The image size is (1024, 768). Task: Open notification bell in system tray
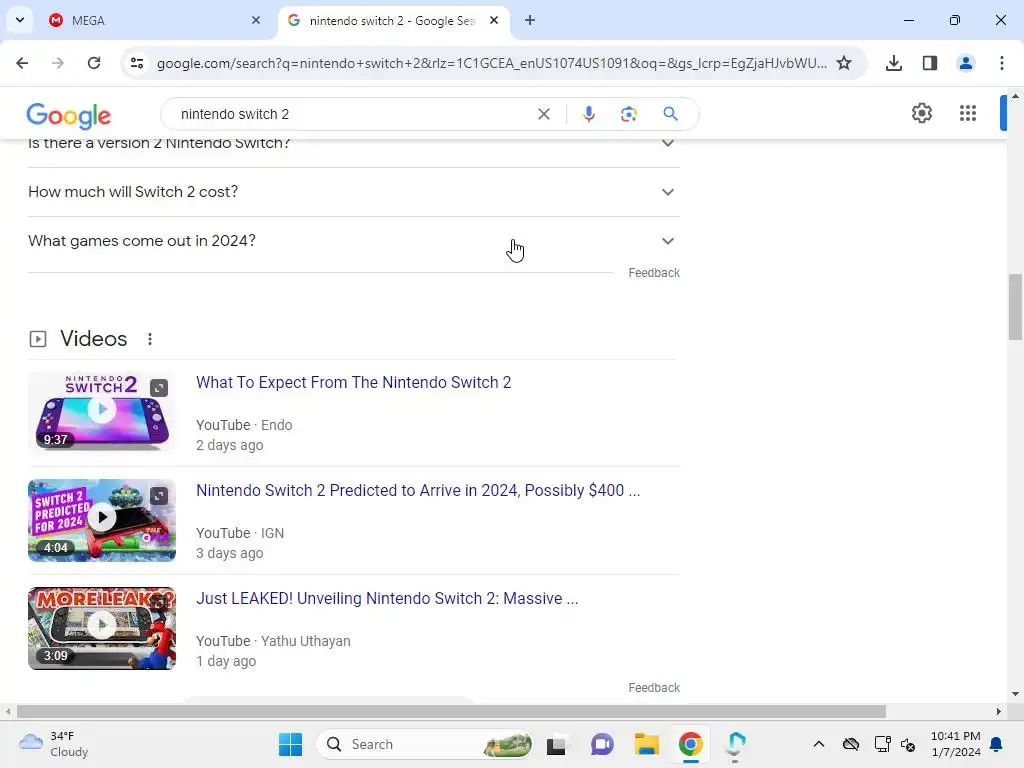996,744
